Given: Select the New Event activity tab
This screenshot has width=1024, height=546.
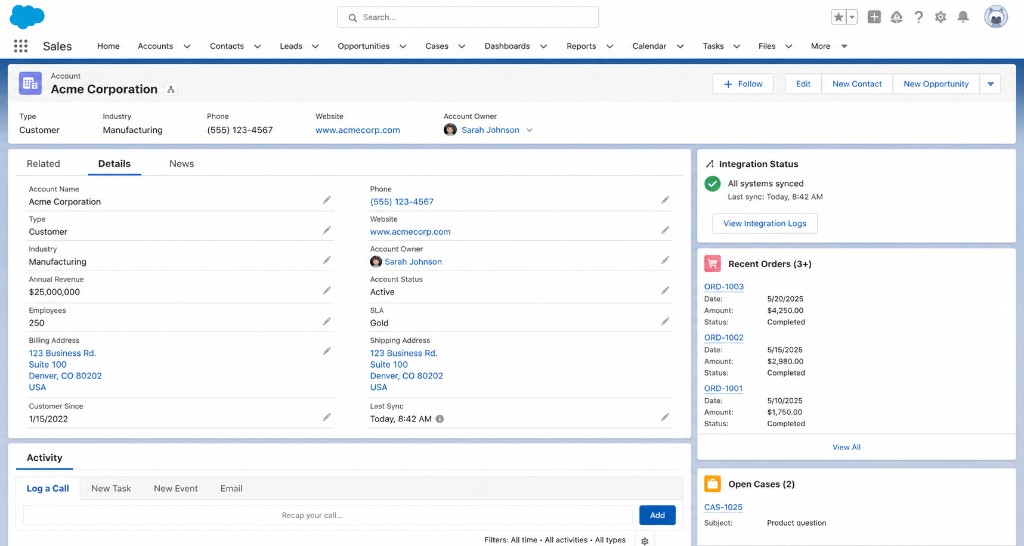Looking at the screenshot, I should pos(176,489).
